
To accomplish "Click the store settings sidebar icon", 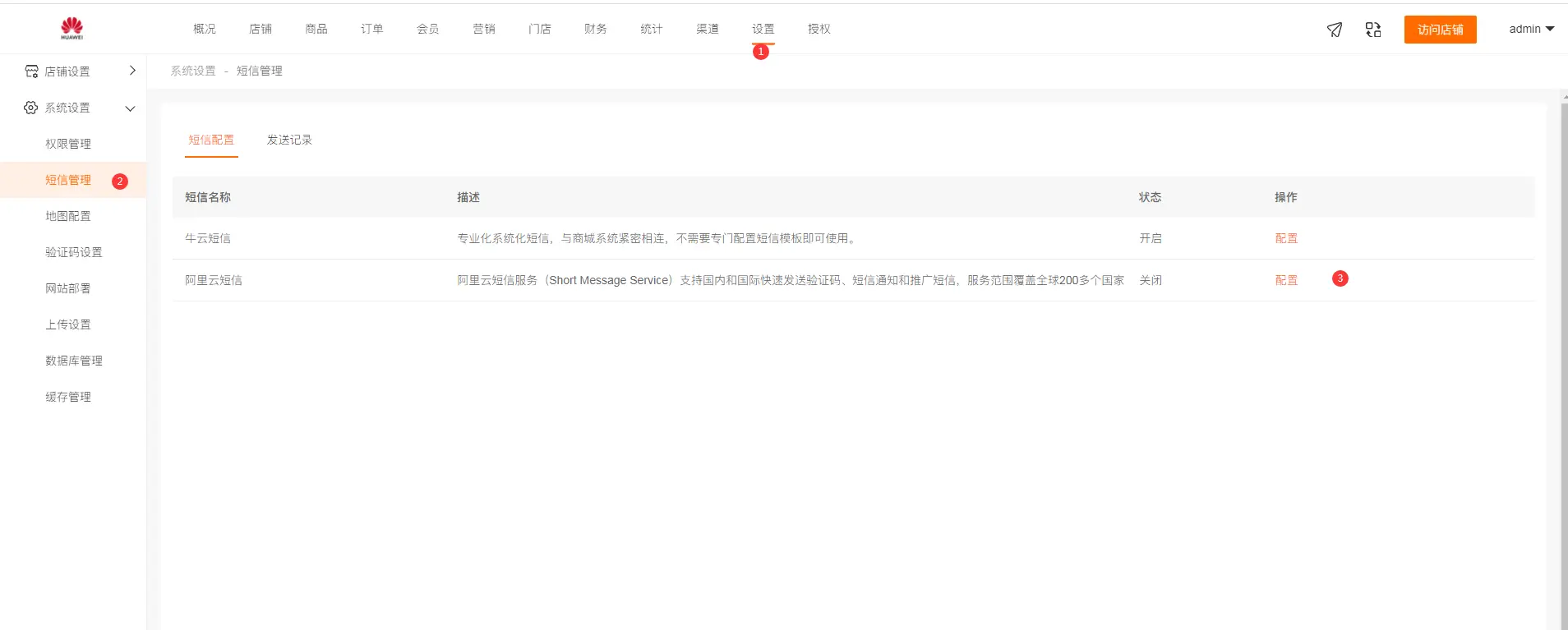I will click(x=31, y=71).
